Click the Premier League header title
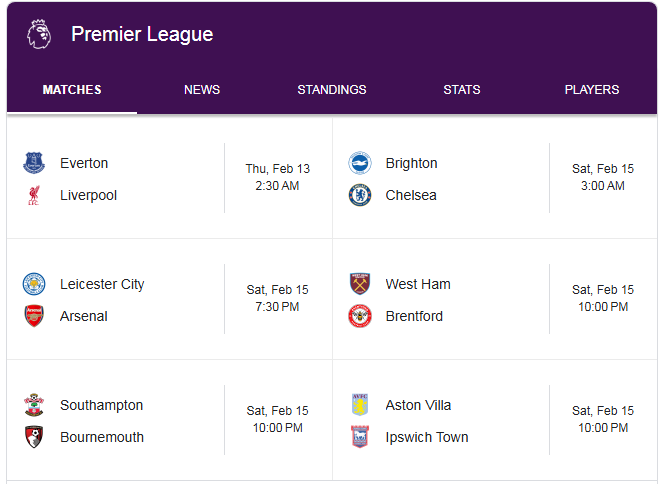This screenshot has width=660, height=484. click(x=142, y=34)
